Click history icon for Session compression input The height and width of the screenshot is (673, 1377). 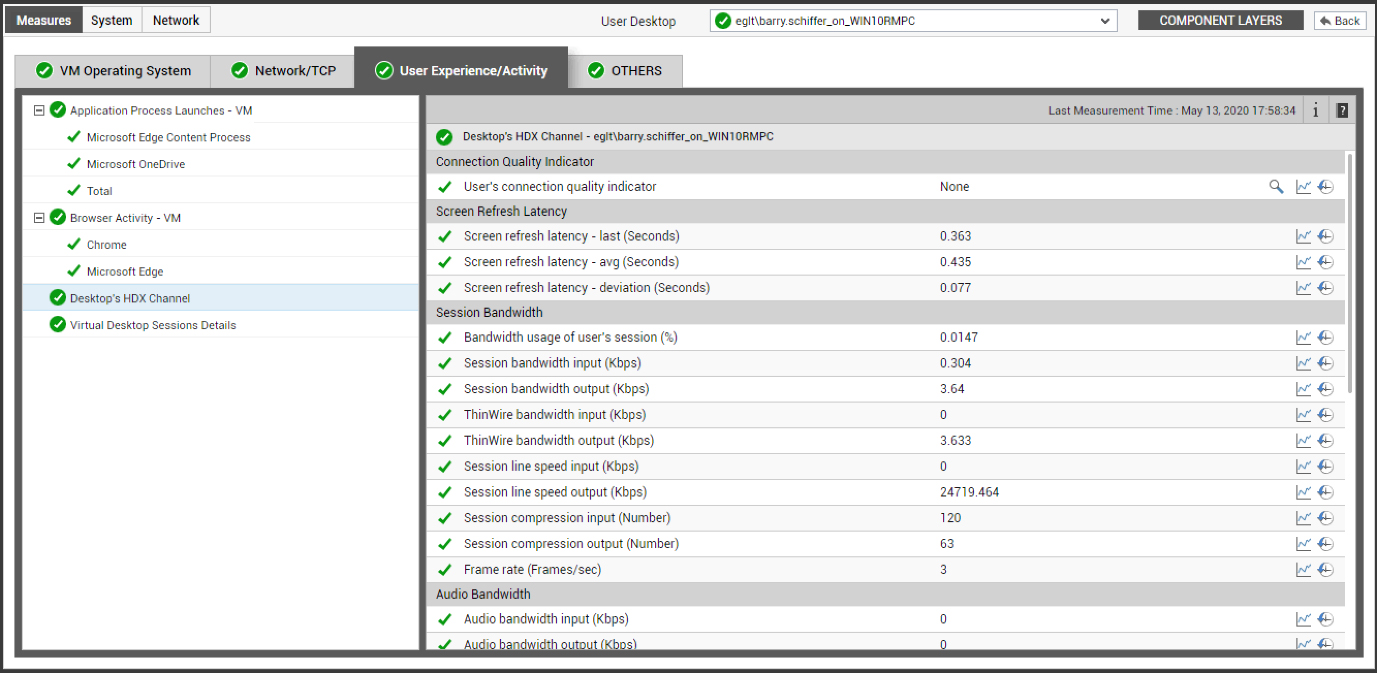coord(1325,518)
